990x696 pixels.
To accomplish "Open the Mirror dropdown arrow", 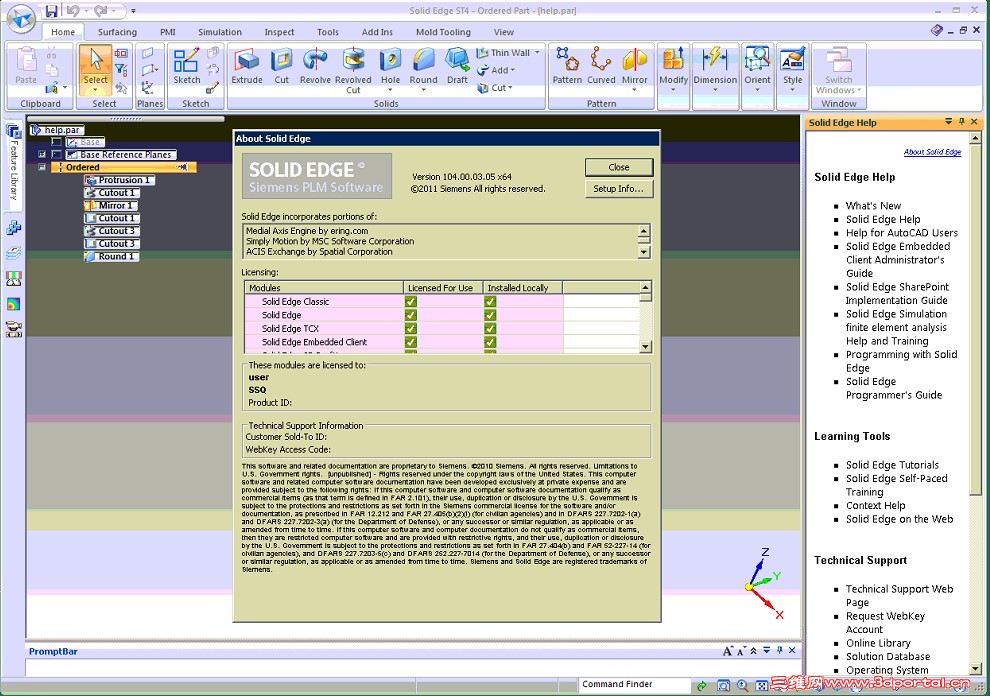I will coord(635,90).
